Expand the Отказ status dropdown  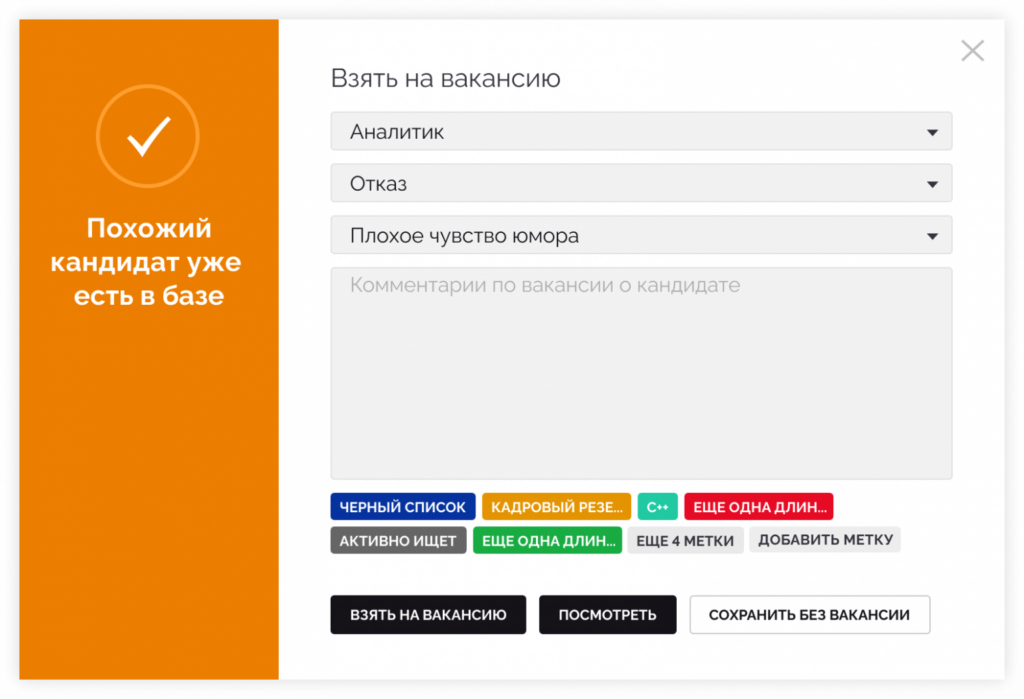641,184
